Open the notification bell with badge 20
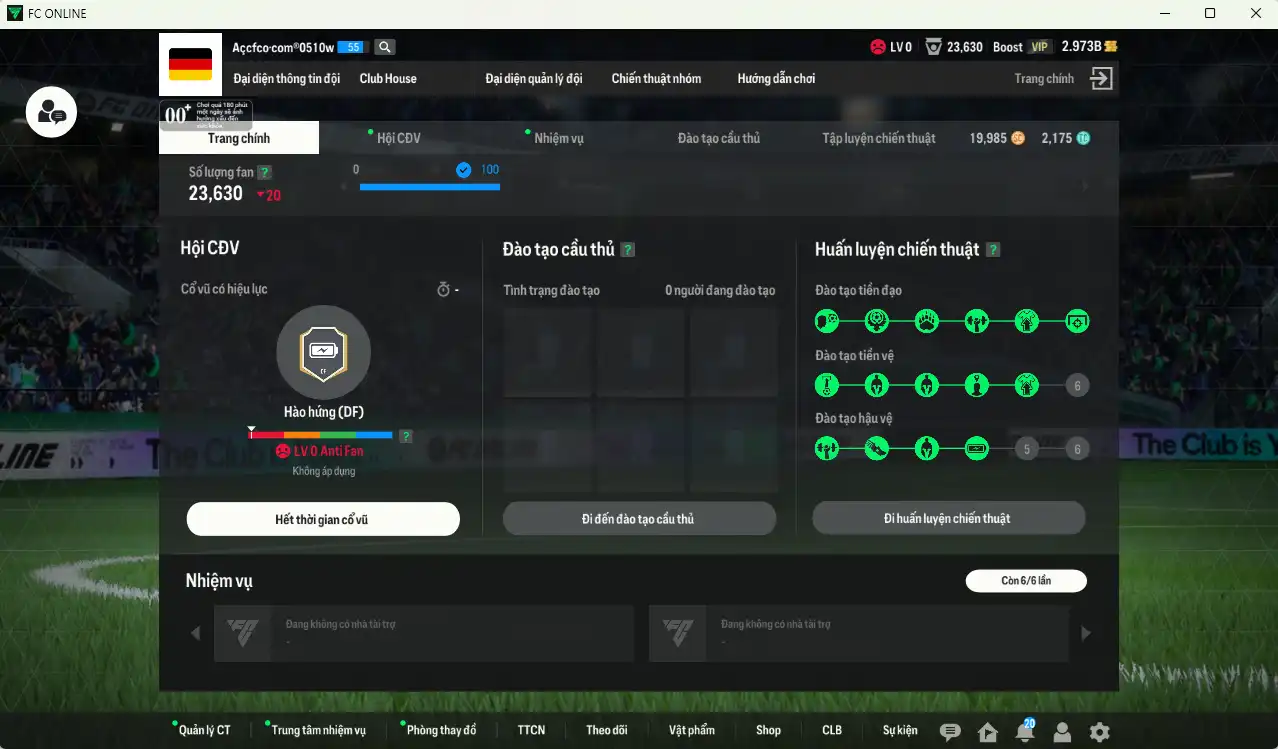 pos(1025,731)
